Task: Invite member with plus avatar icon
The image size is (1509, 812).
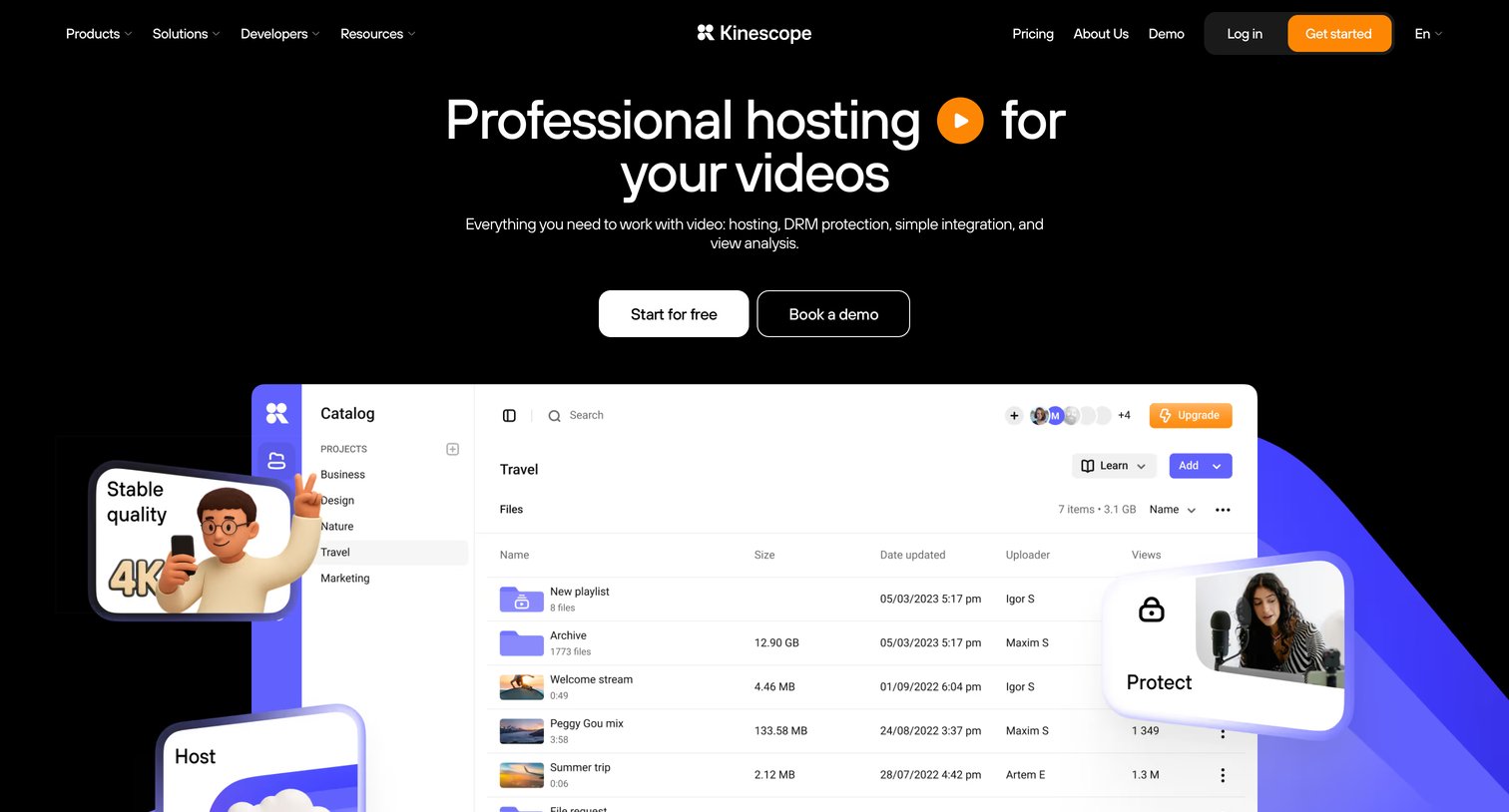Action: click(x=1014, y=416)
